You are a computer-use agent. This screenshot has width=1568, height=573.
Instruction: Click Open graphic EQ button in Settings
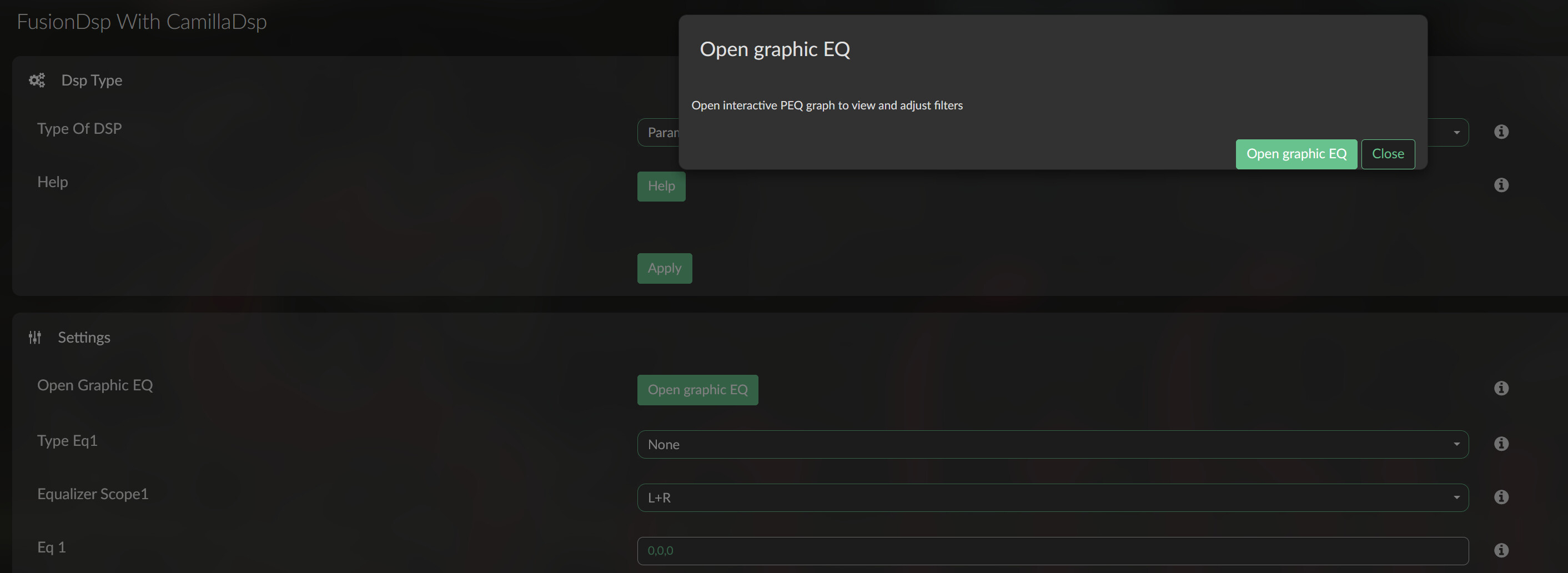click(697, 390)
